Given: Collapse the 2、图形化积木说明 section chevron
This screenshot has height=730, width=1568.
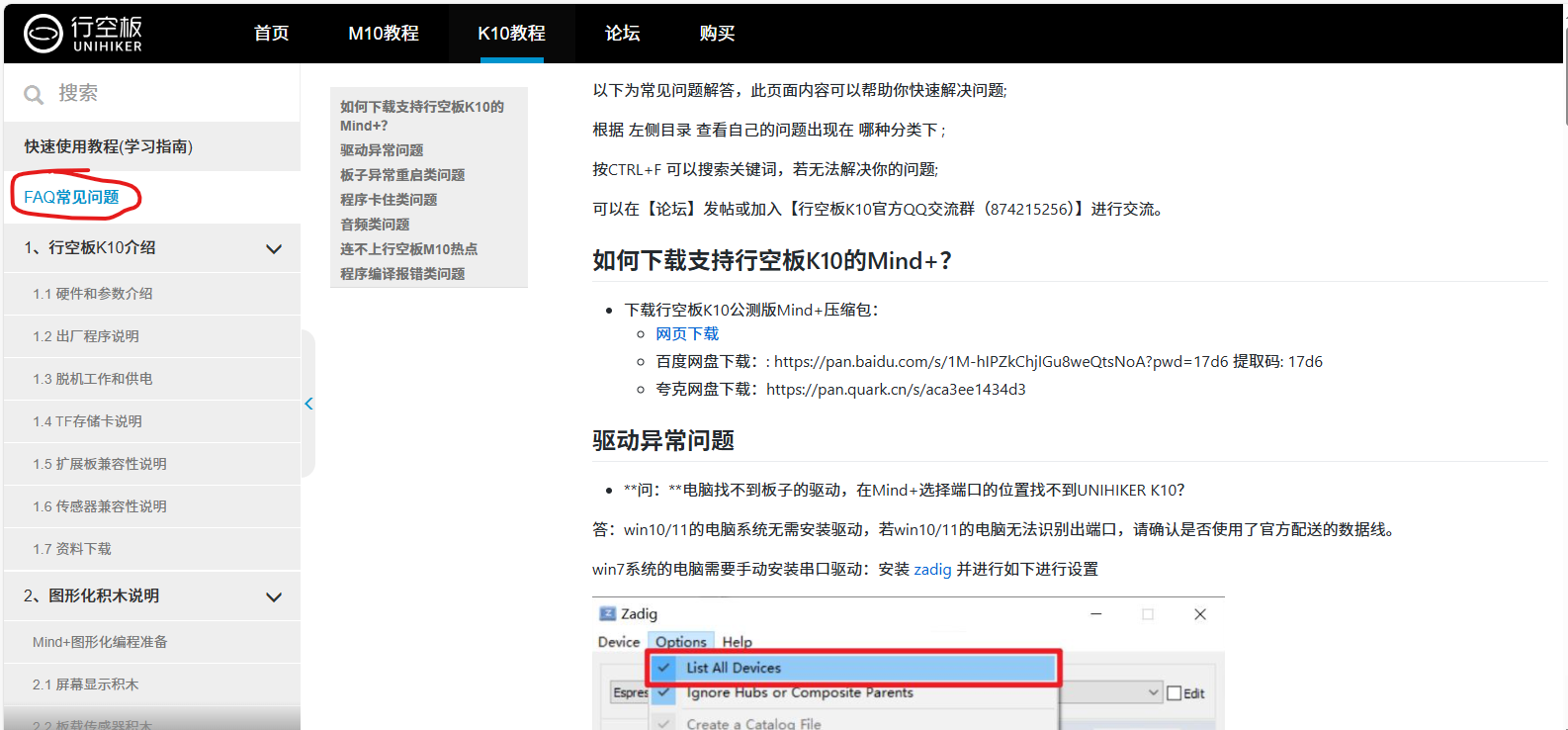Looking at the screenshot, I should (x=274, y=596).
